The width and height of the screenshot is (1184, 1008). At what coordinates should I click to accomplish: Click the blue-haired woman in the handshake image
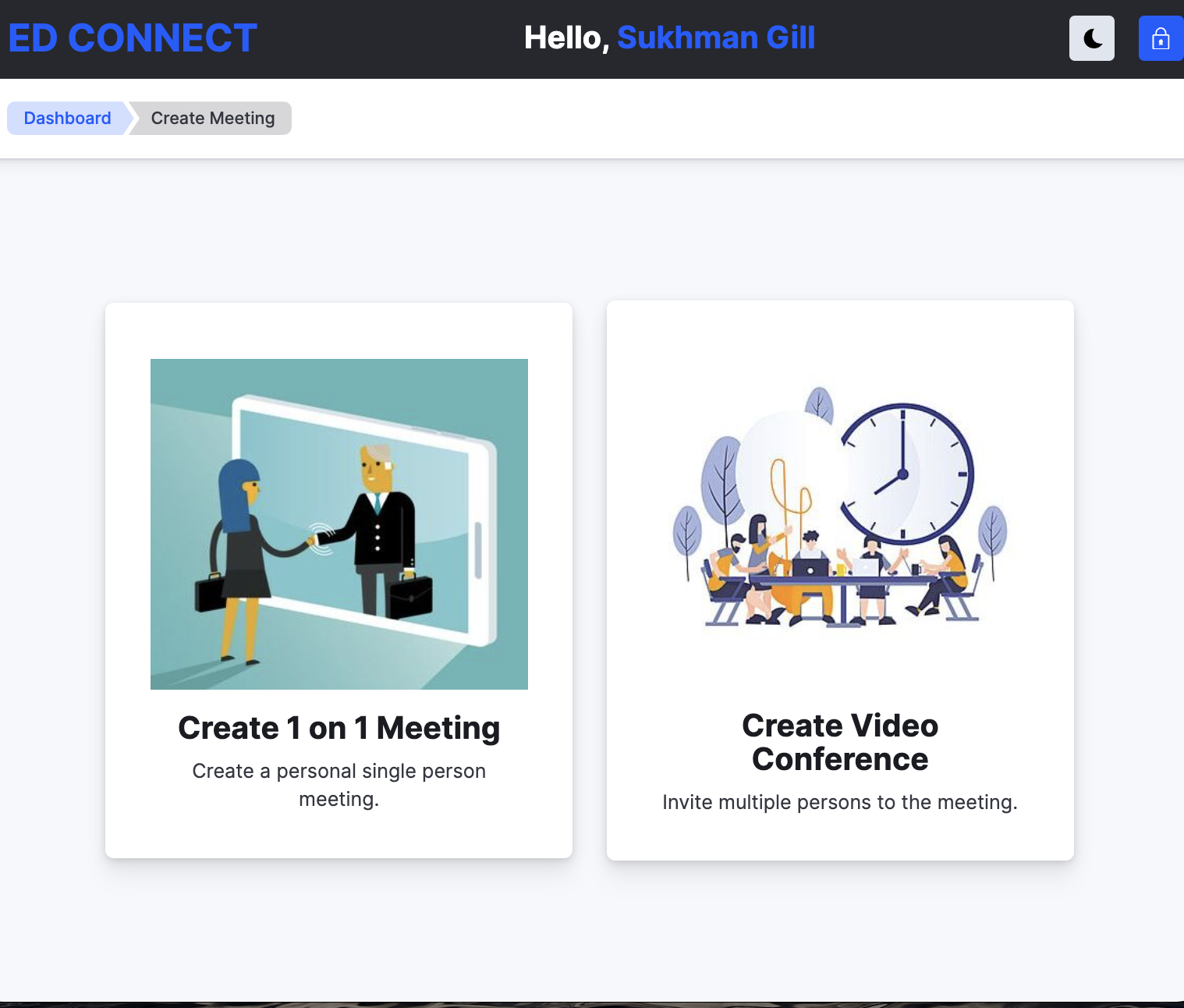coord(239,546)
